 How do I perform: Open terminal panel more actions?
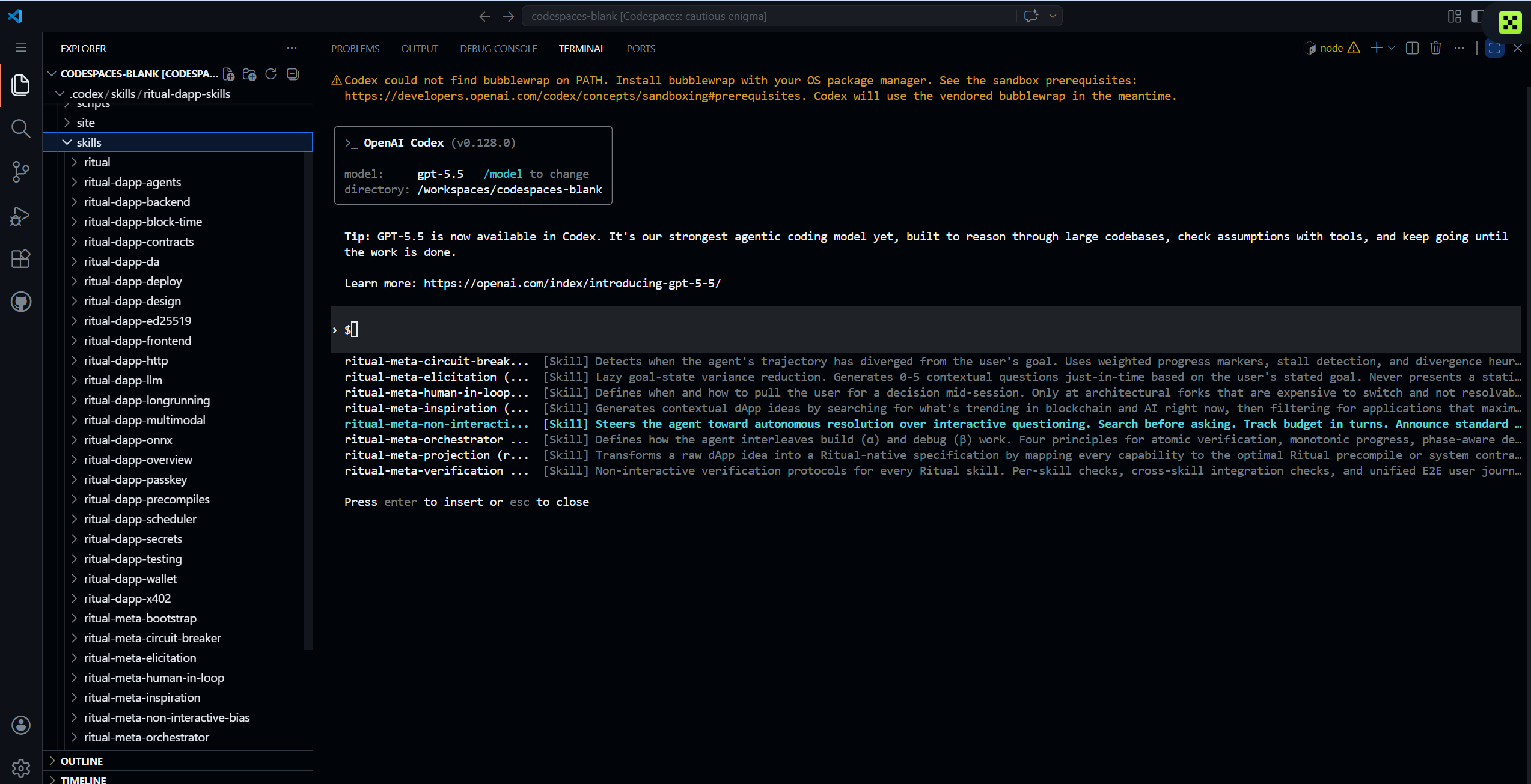click(1459, 48)
